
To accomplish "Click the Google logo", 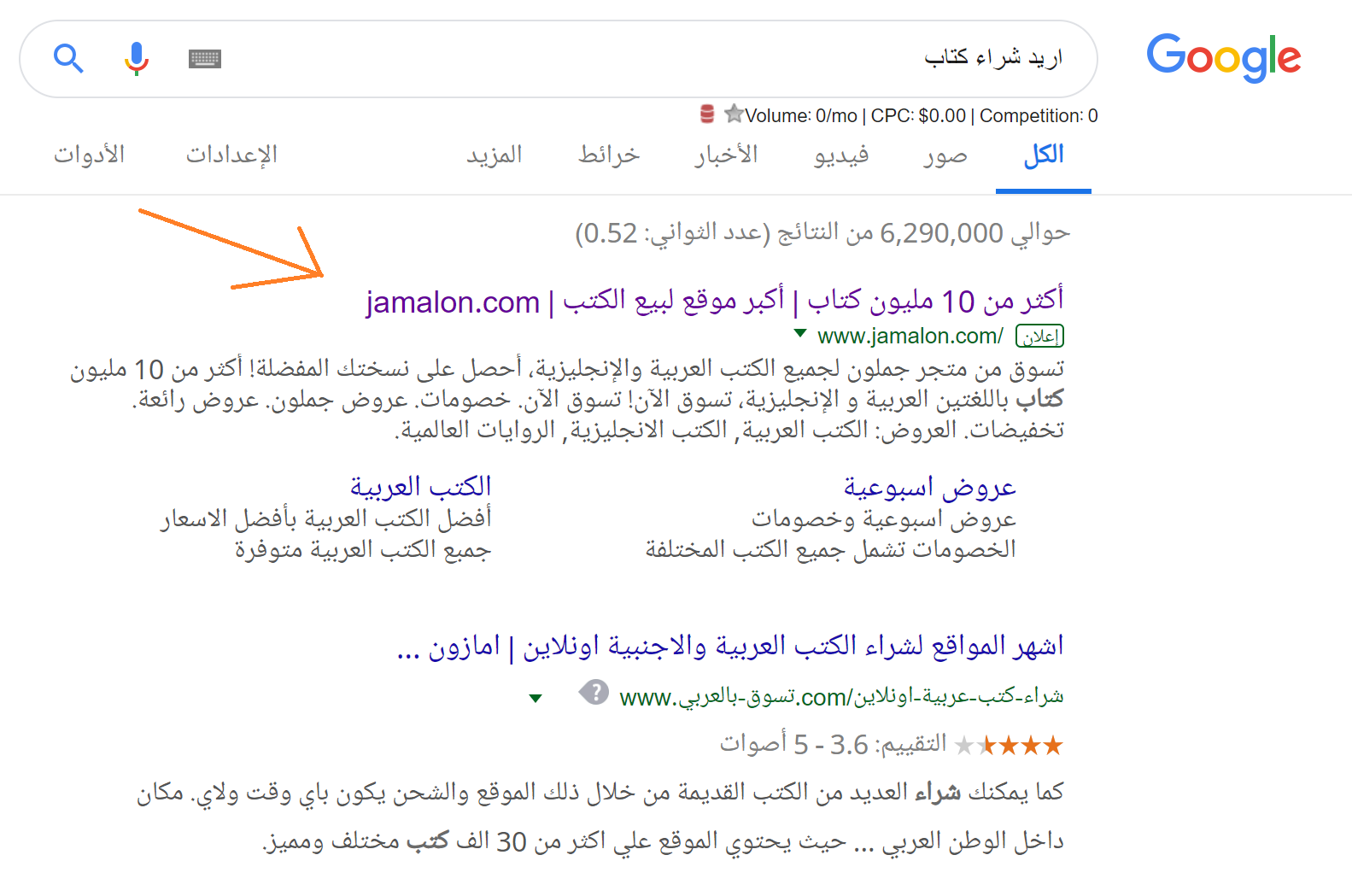I will (1223, 57).
